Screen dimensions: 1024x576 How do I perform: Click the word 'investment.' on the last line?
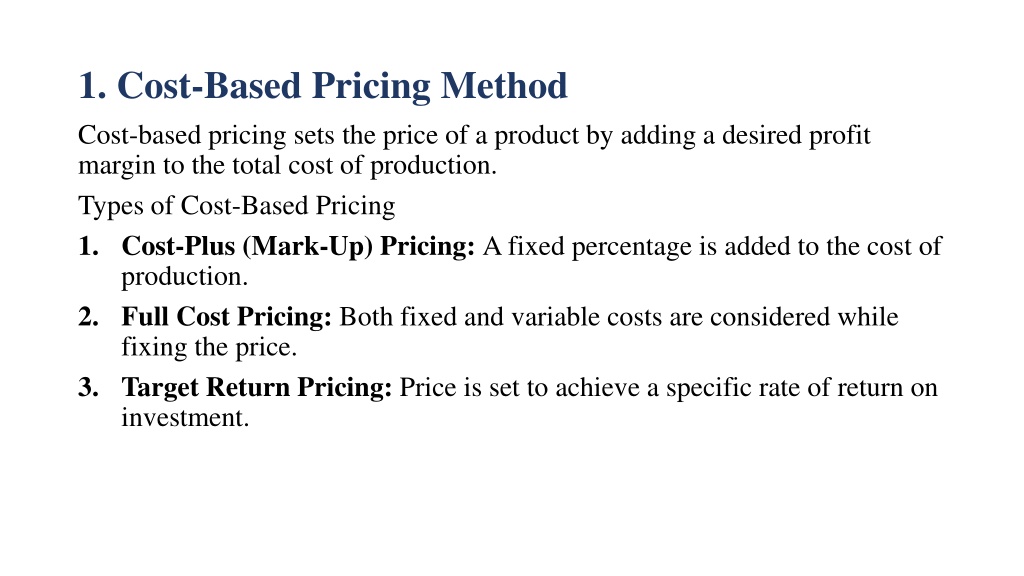point(184,417)
